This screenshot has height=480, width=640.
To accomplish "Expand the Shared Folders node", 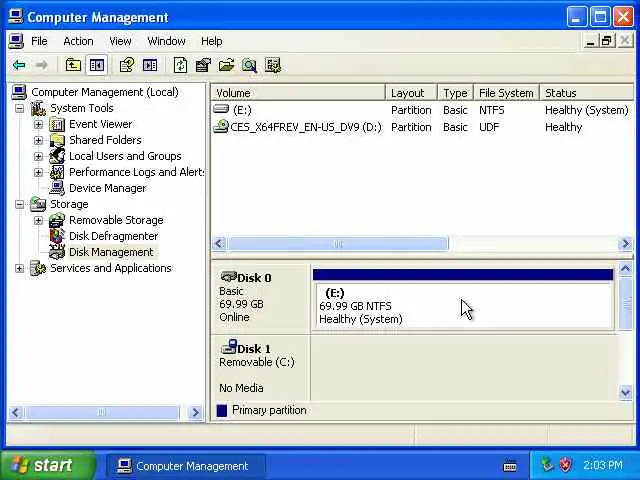I will tap(38, 140).
